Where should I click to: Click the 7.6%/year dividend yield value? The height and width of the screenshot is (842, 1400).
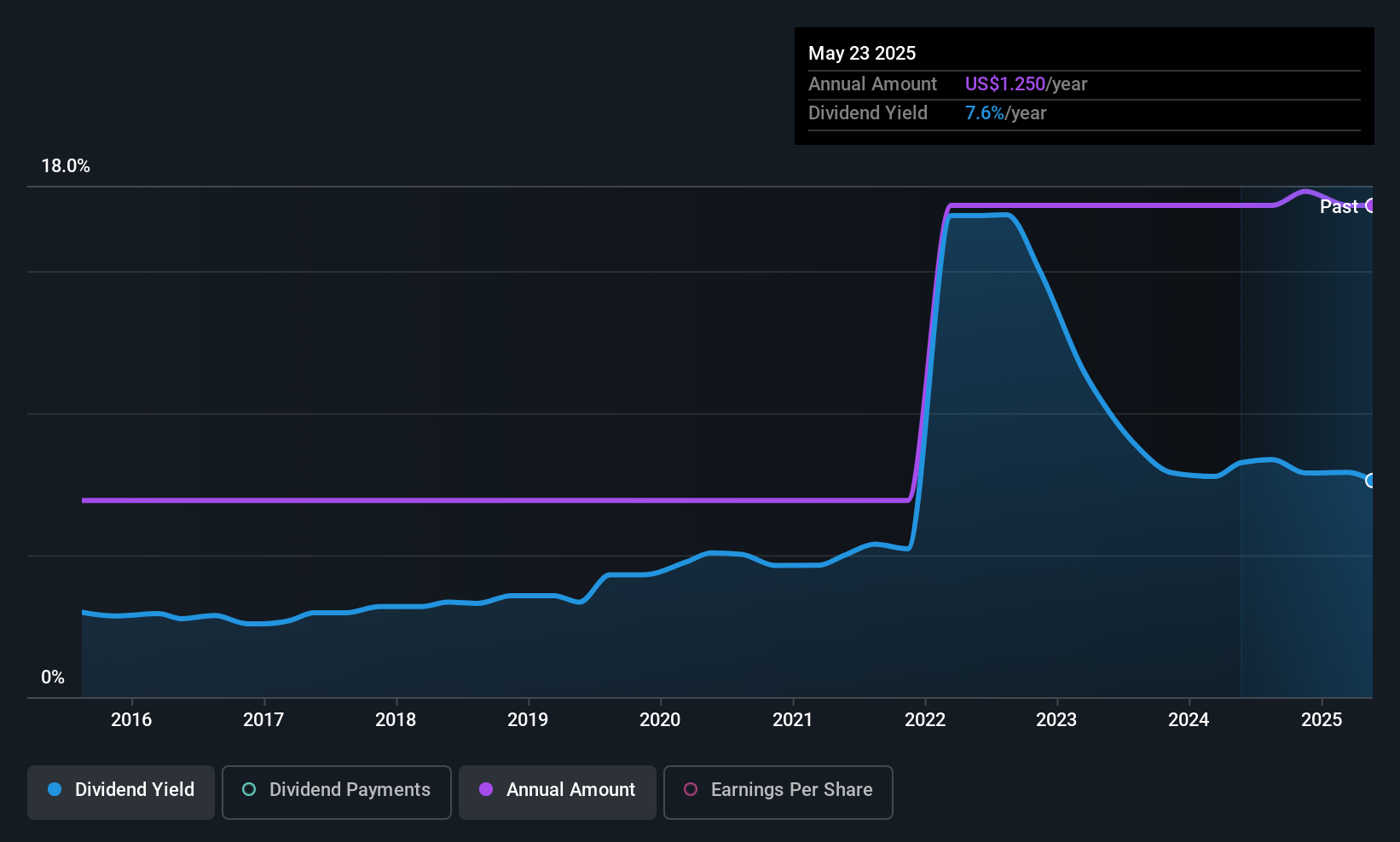1005,113
